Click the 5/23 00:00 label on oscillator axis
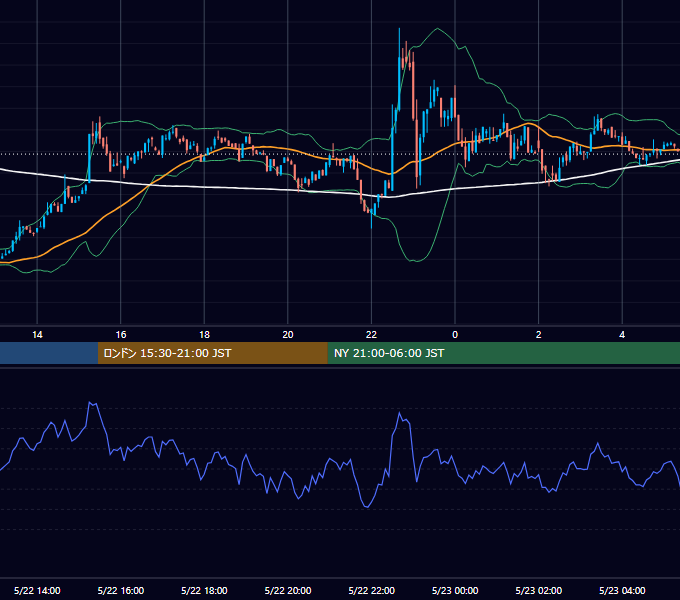The height and width of the screenshot is (600, 680). [455, 590]
